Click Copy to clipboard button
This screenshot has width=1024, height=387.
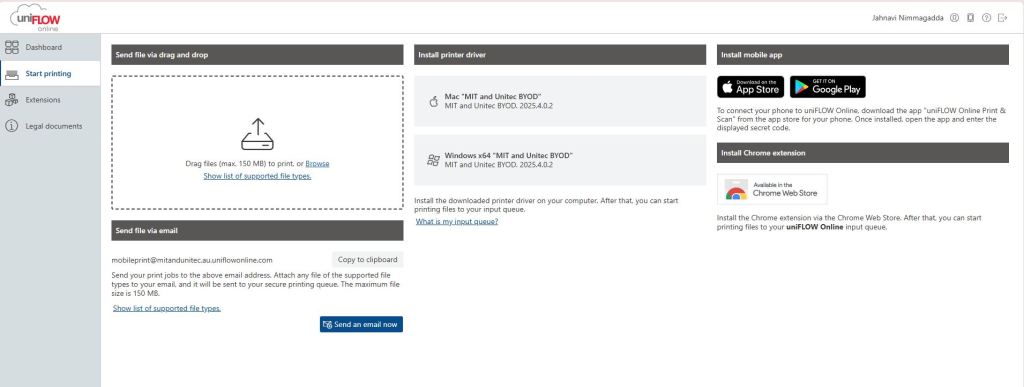(x=368, y=260)
